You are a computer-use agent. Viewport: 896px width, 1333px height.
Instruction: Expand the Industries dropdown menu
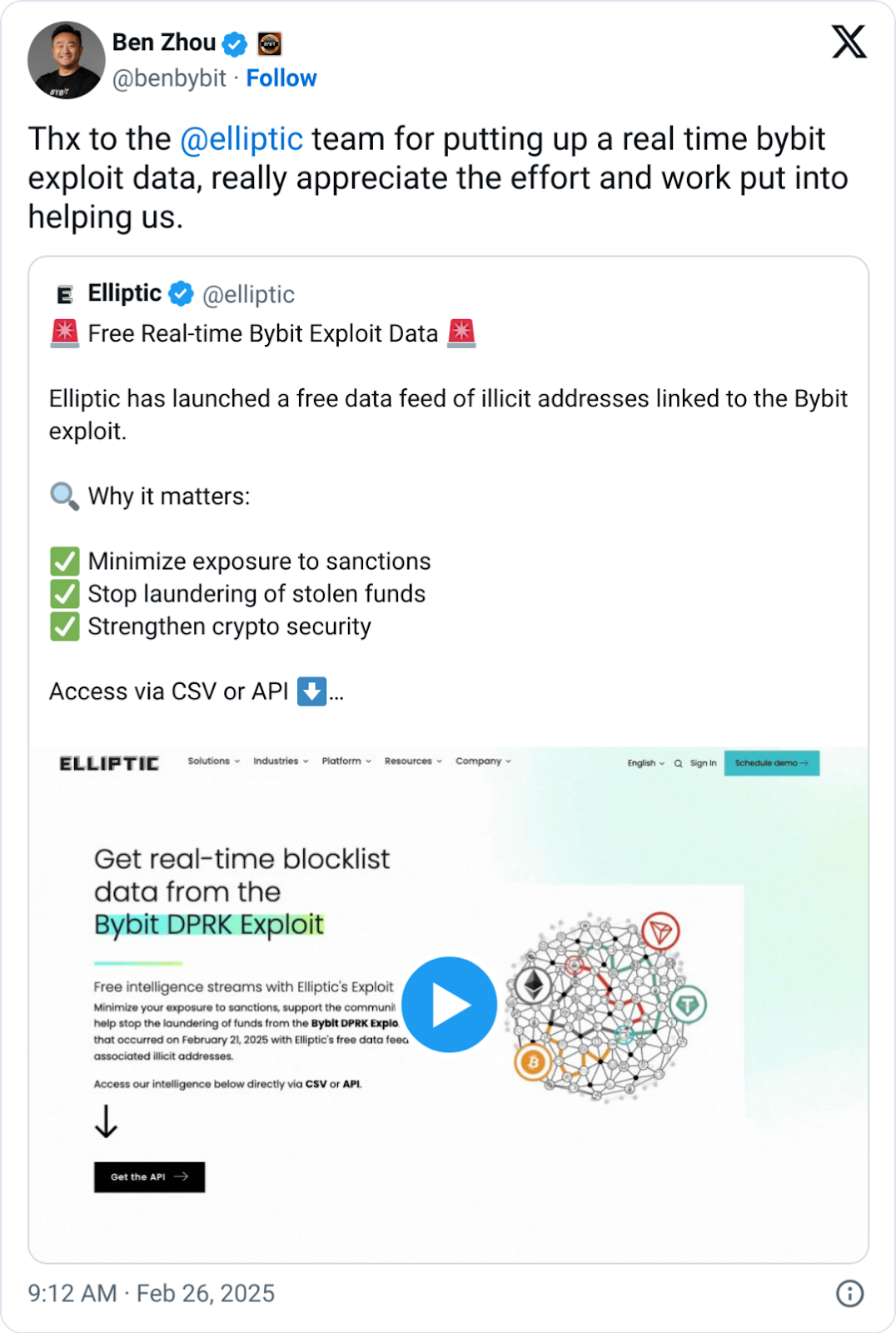[x=281, y=761]
